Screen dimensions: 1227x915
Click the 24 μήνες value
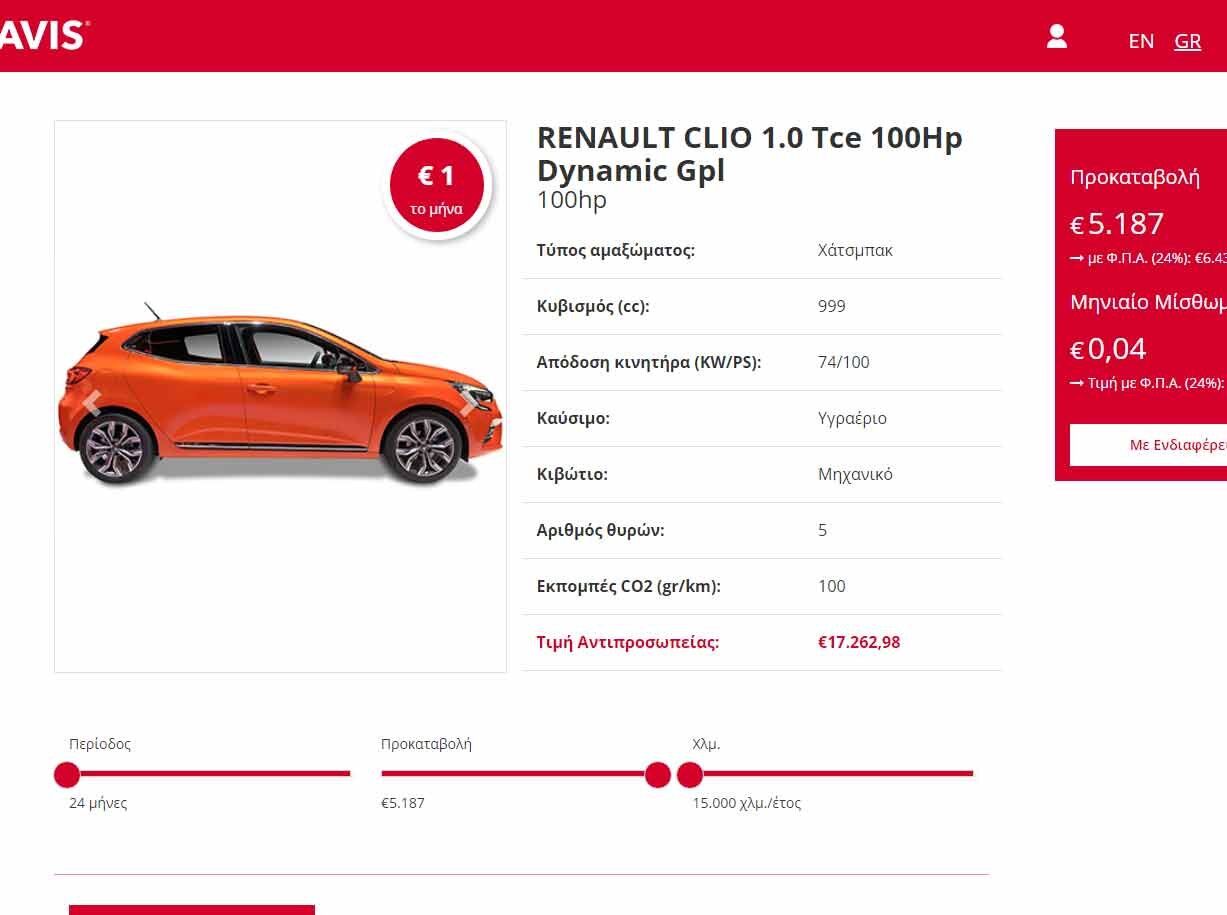[x=98, y=803]
